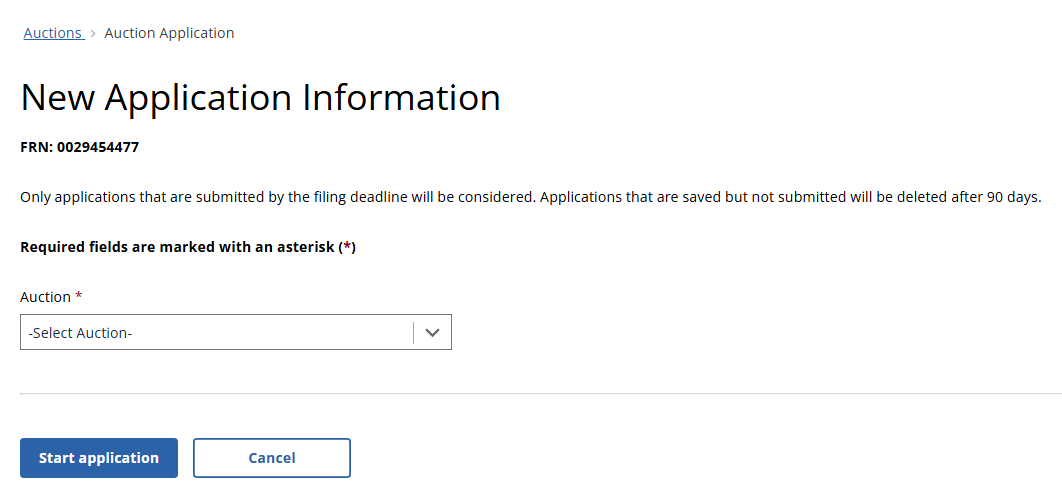The width and height of the screenshot is (1062, 490).
Task: Click the Auctions breadcrumb link
Action: [52, 33]
